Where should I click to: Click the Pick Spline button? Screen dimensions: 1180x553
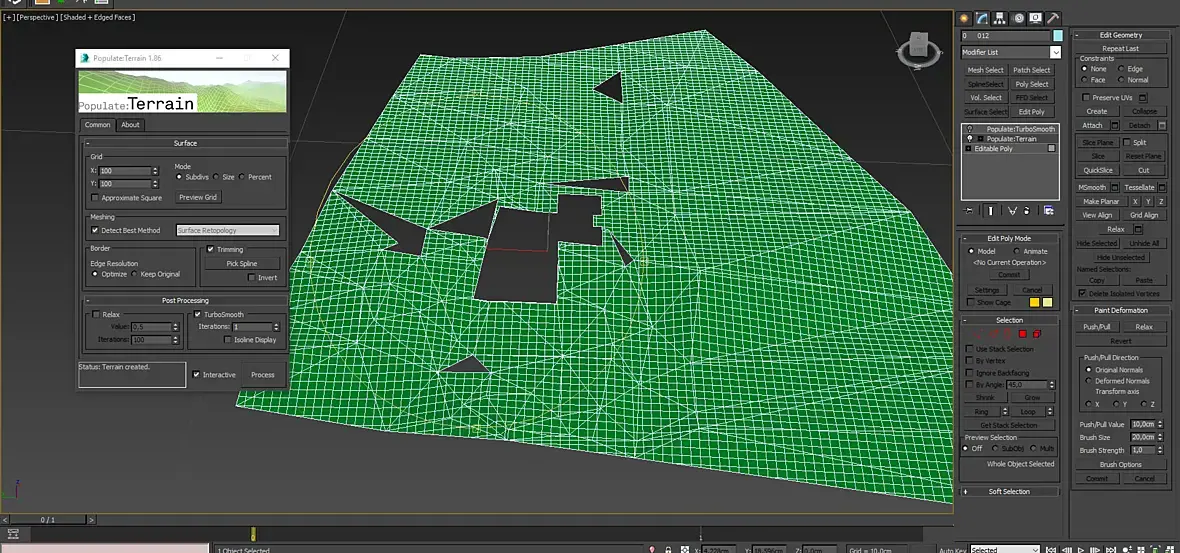point(242,263)
